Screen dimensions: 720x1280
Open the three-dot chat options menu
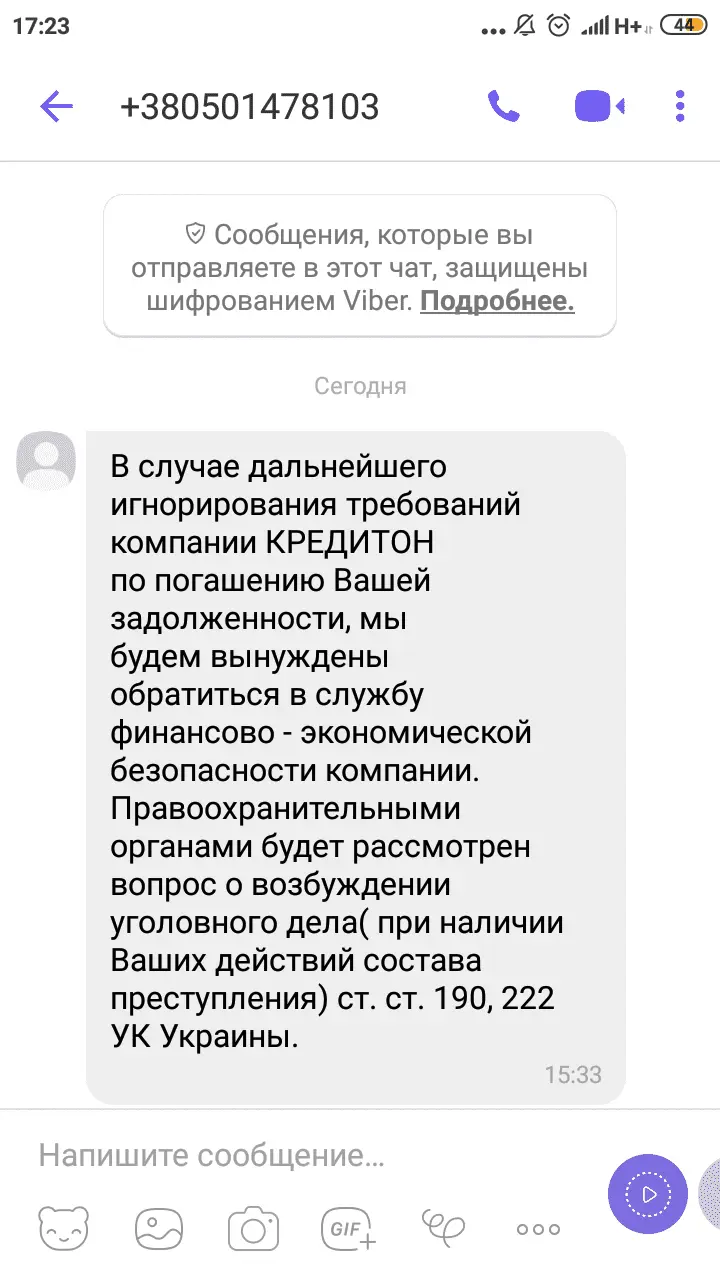680,106
